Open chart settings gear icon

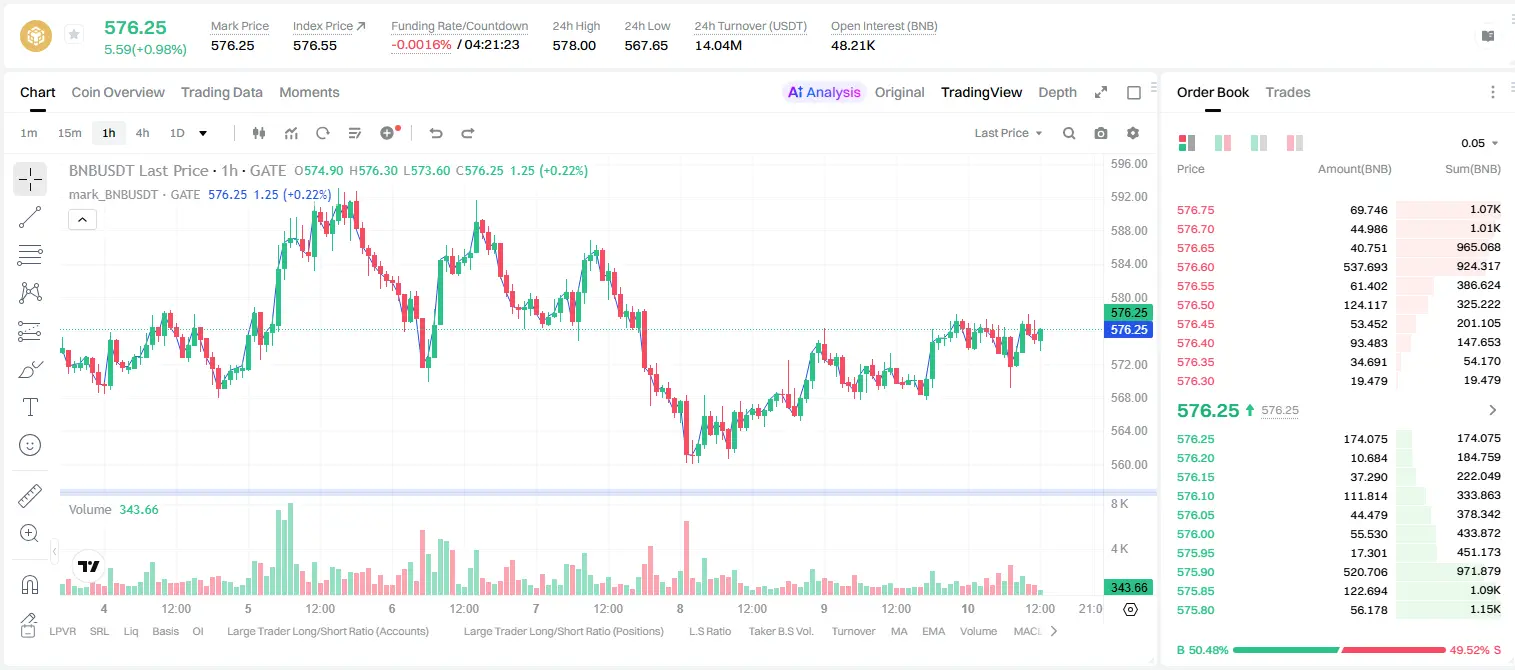1133,133
